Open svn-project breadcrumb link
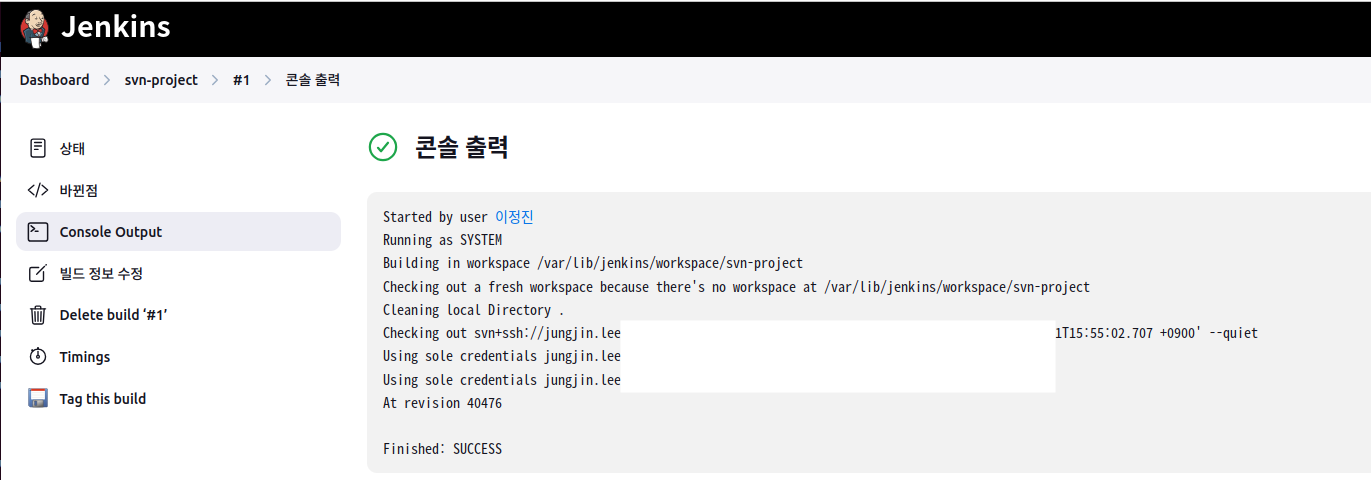The width and height of the screenshot is (1371, 480). (x=161, y=80)
